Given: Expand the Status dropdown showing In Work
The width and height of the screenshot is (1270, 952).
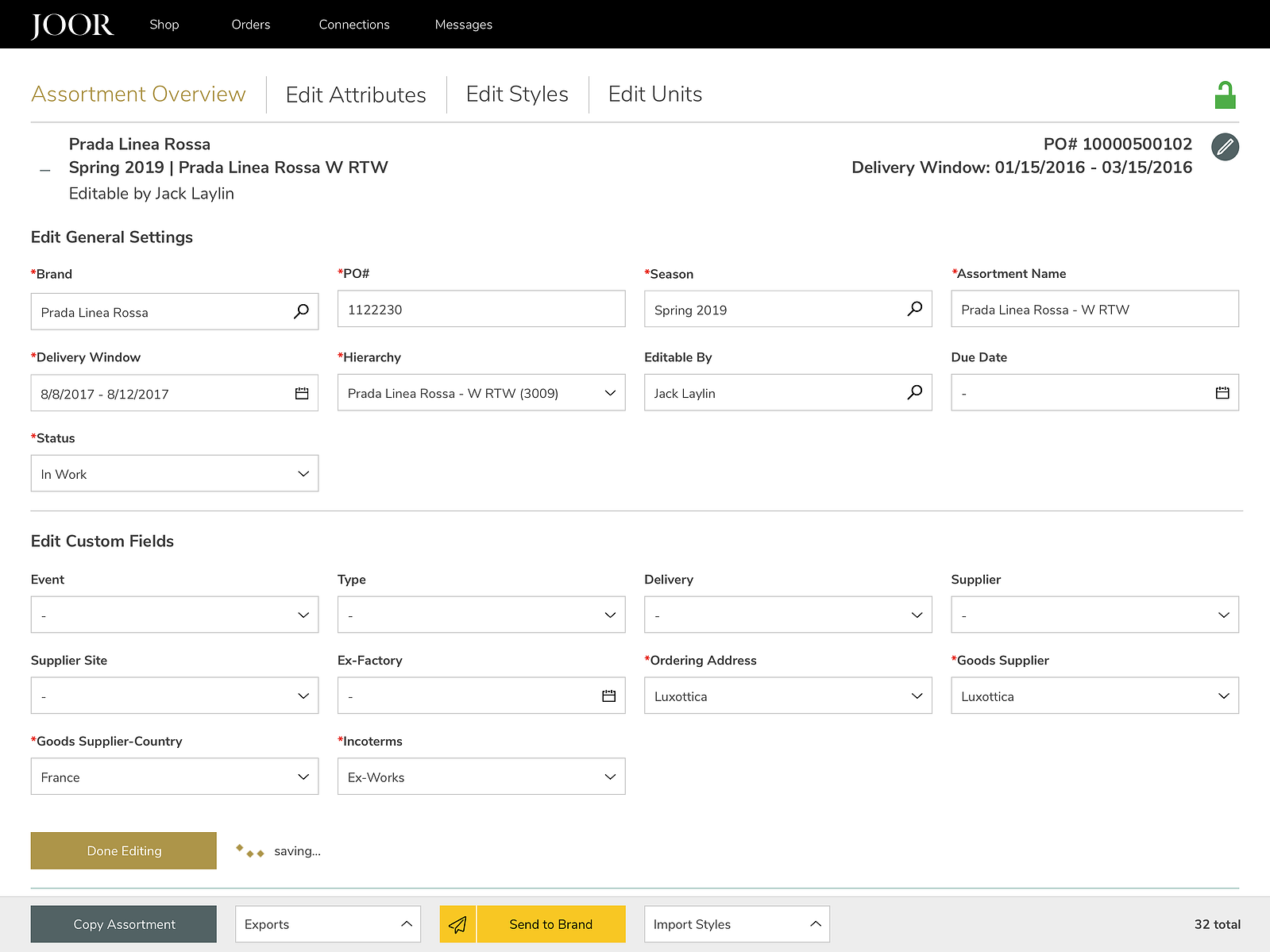Looking at the screenshot, I should click(175, 473).
